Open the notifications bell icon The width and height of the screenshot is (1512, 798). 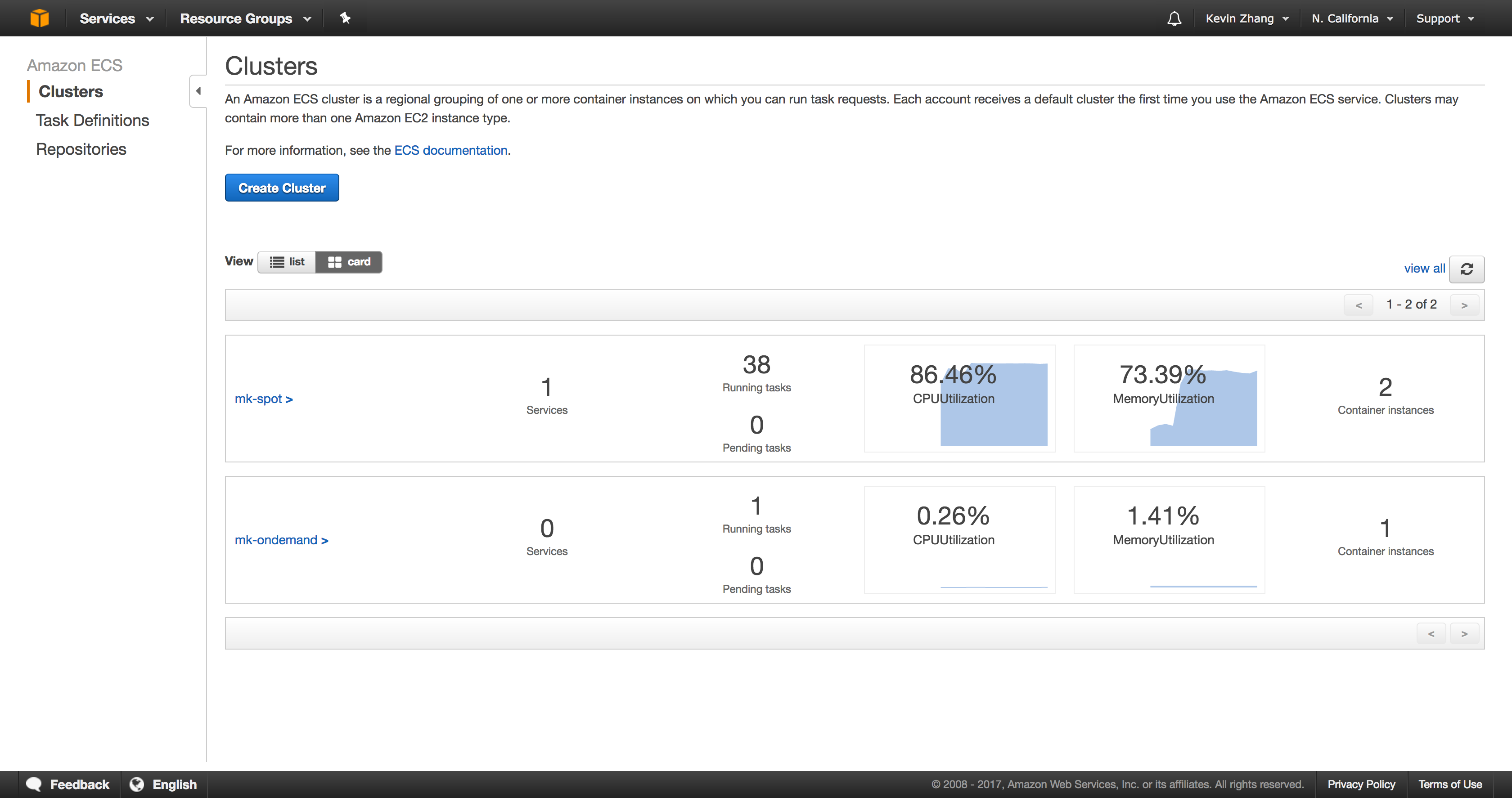pos(1174,19)
